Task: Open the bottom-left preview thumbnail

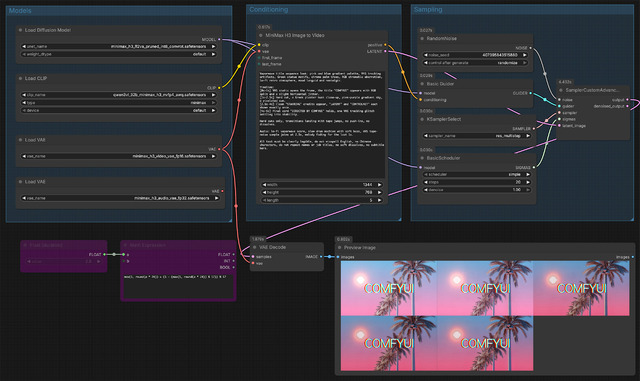Action: click(389, 343)
